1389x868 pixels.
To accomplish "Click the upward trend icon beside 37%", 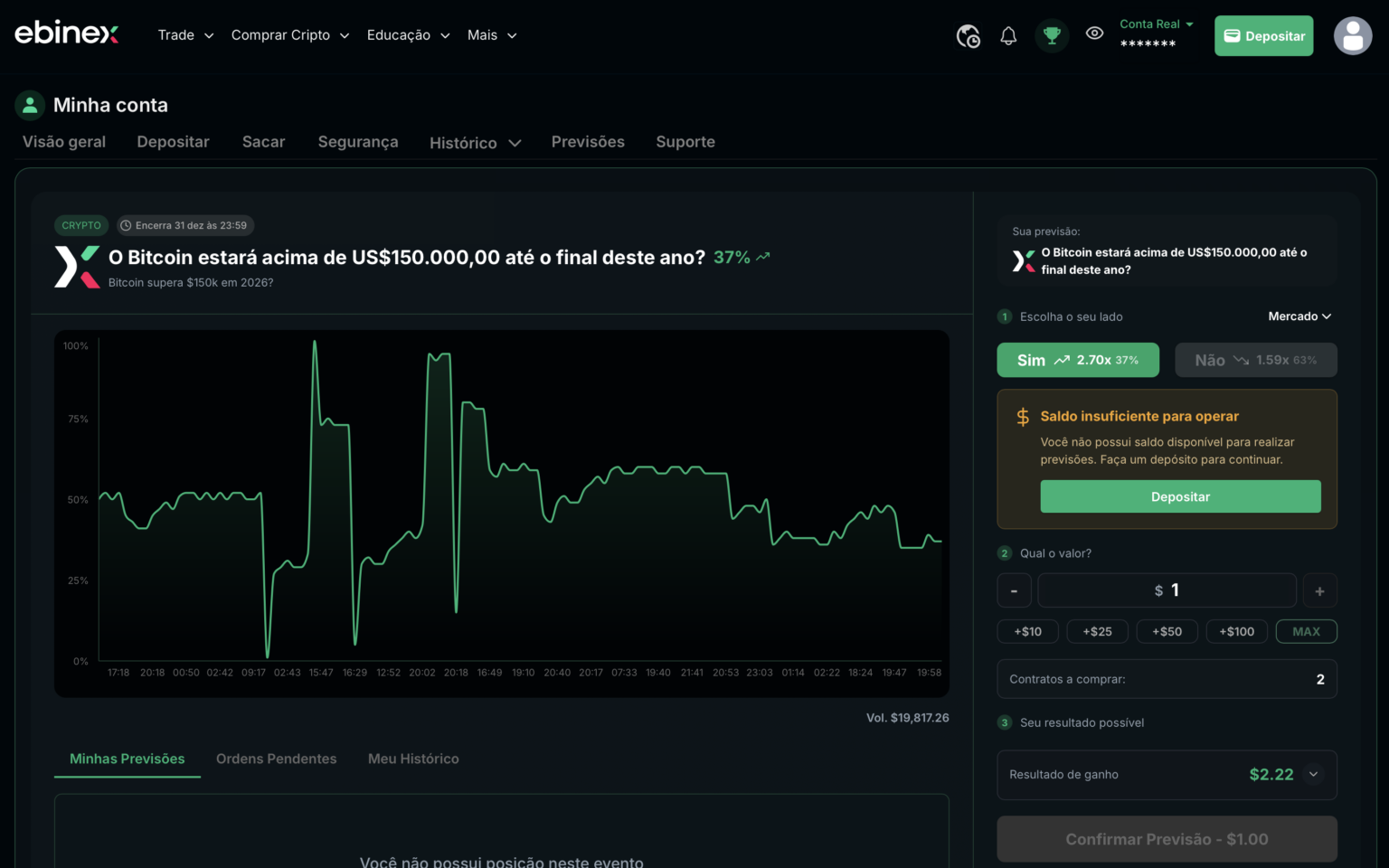I will coord(763,257).
